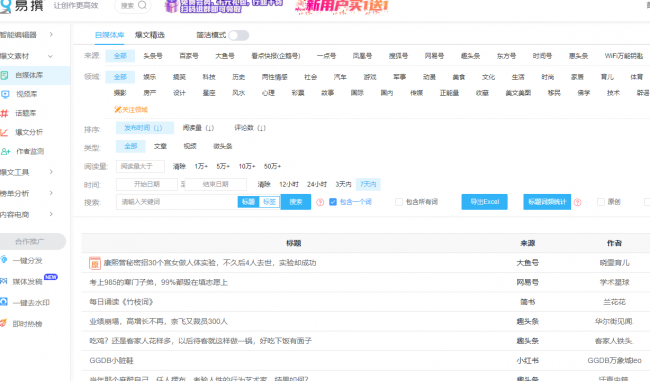Click the 阅读量大于 input field
The image size is (650, 381).
point(141,166)
